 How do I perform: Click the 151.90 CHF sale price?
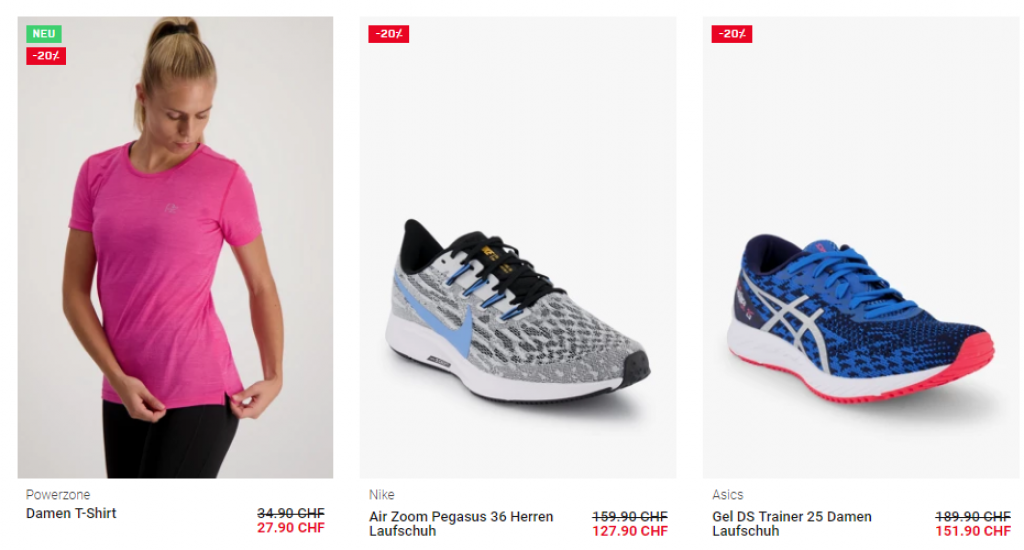point(972,531)
